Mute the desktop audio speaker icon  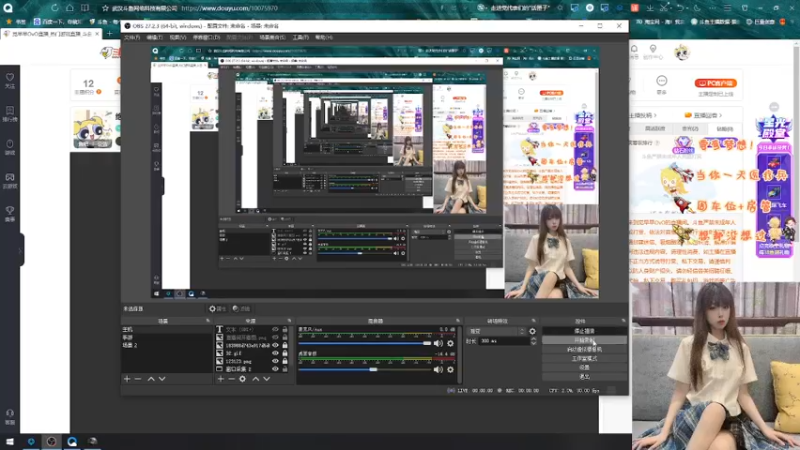tap(438, 369)
